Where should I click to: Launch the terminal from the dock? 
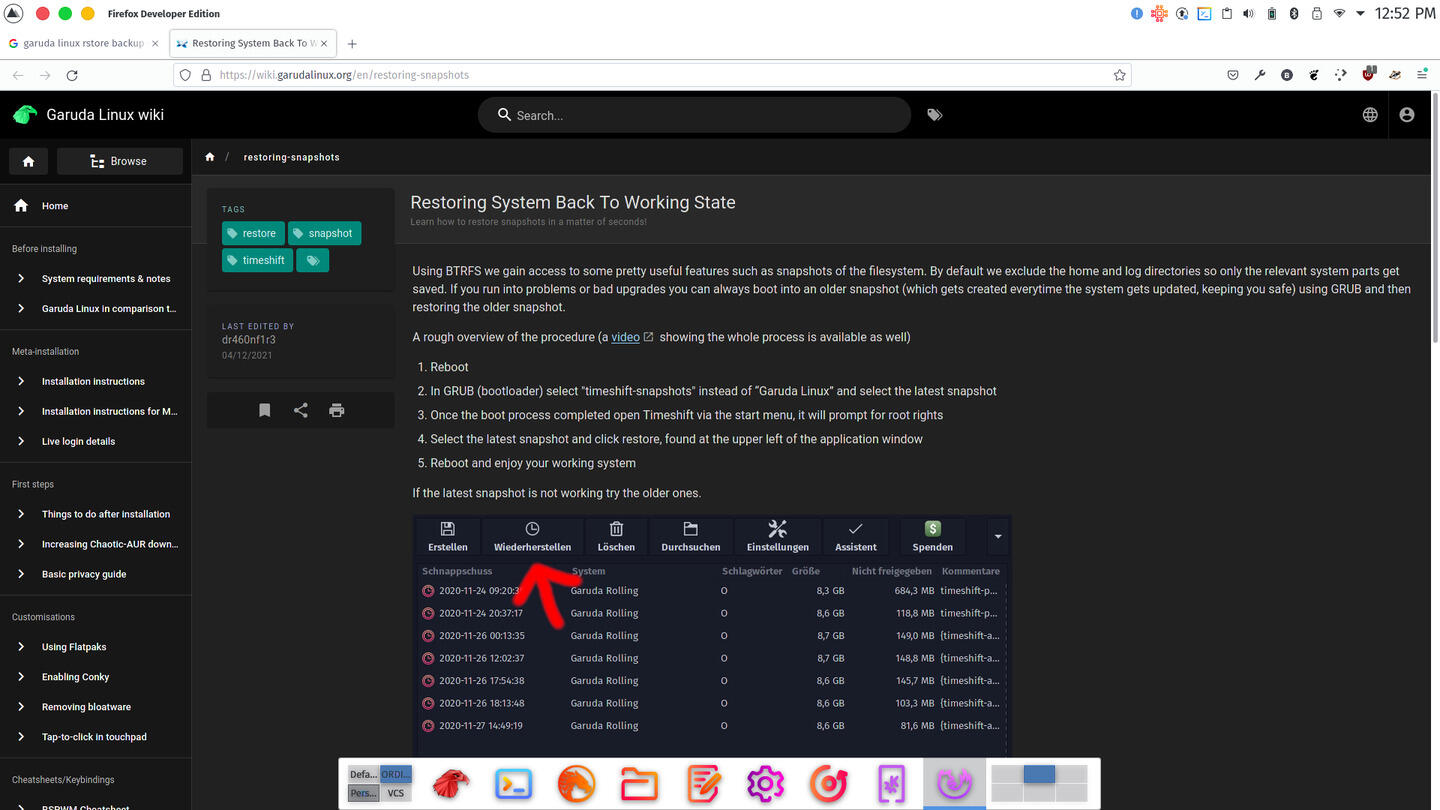pos(513,784)
